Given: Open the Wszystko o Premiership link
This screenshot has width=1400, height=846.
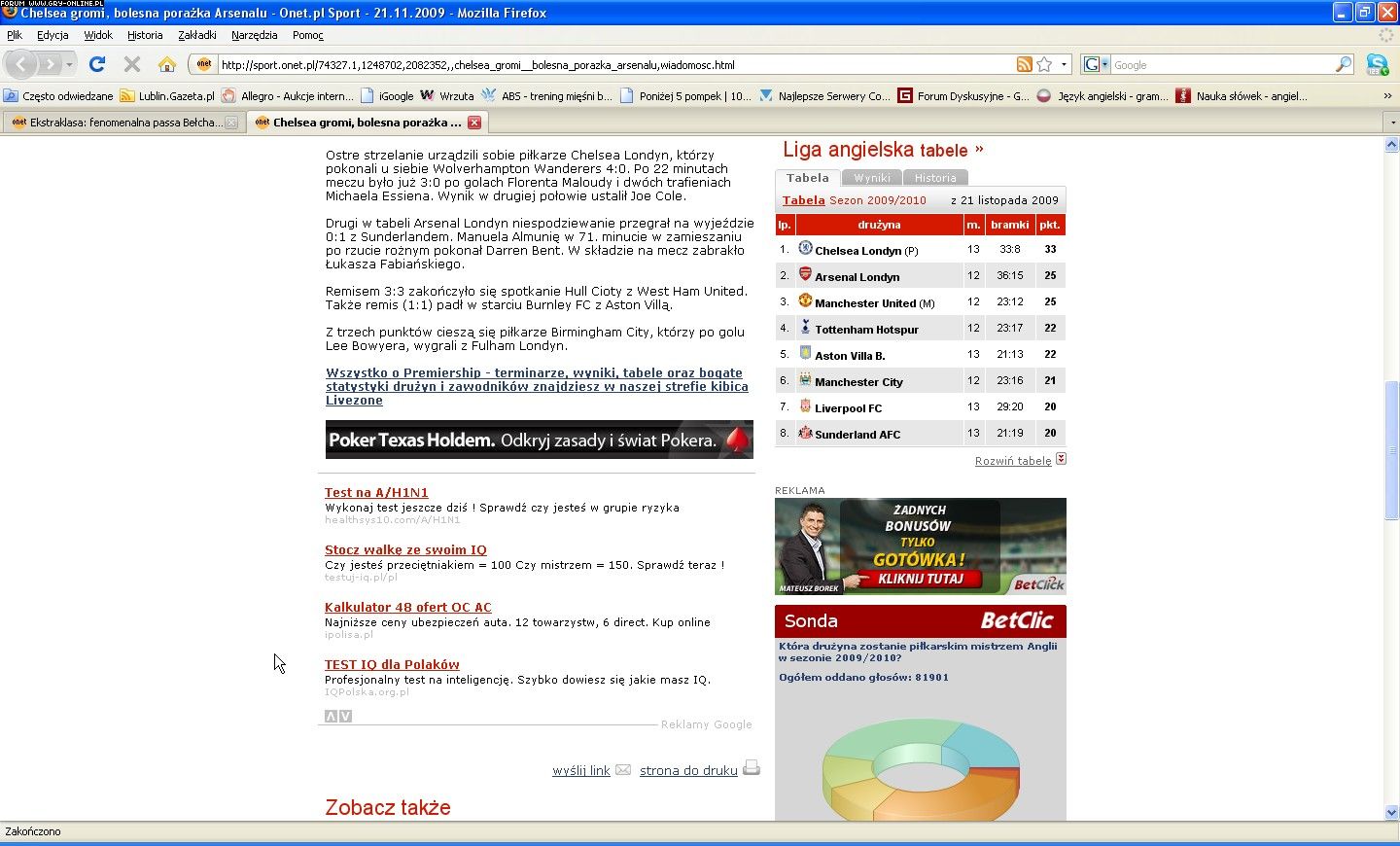Looking at the screenshot, I should click(537, 386).
